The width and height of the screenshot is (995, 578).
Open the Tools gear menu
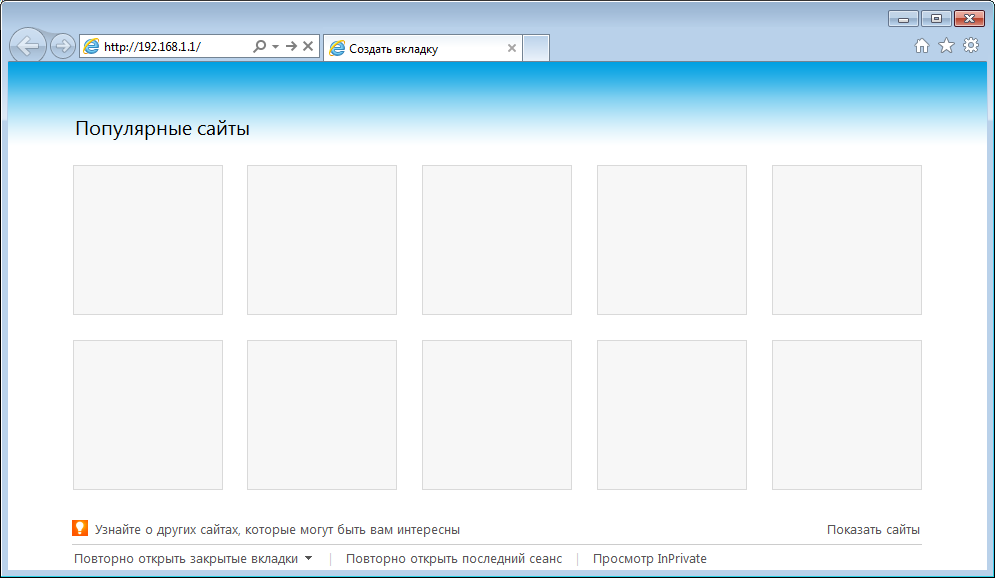[971, 45]
